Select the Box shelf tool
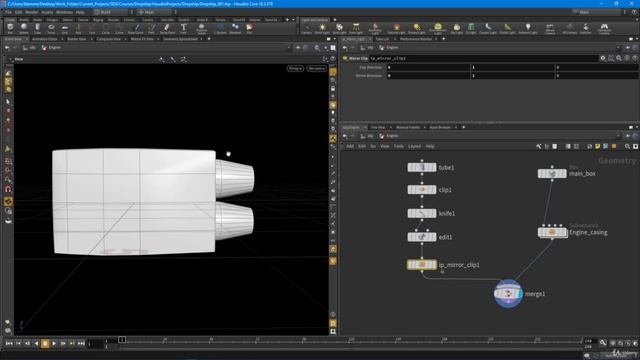The width and height of the screenshot is (640, 360). tap(10, 28)
